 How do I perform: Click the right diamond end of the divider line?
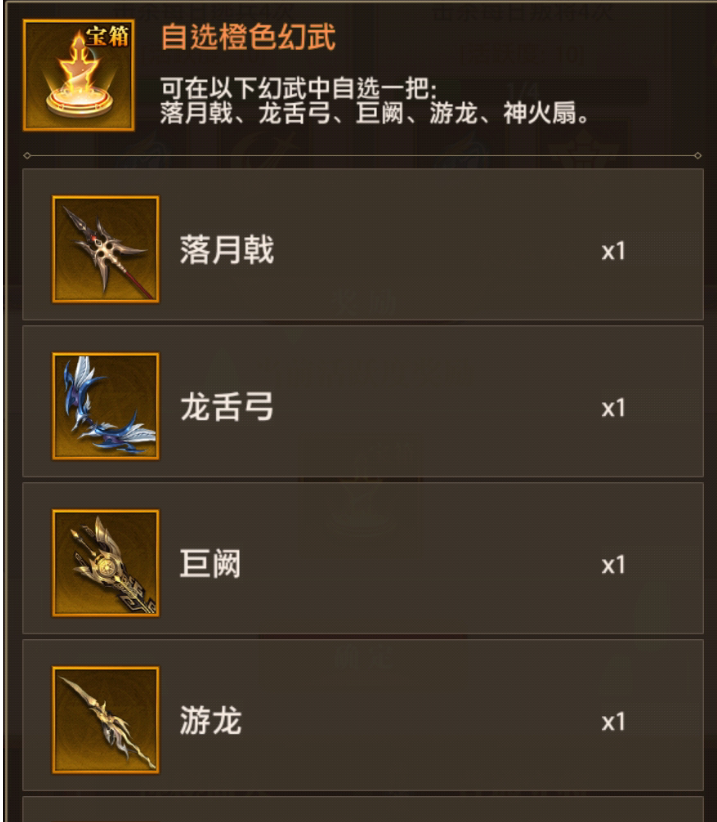tap(698, 156)
